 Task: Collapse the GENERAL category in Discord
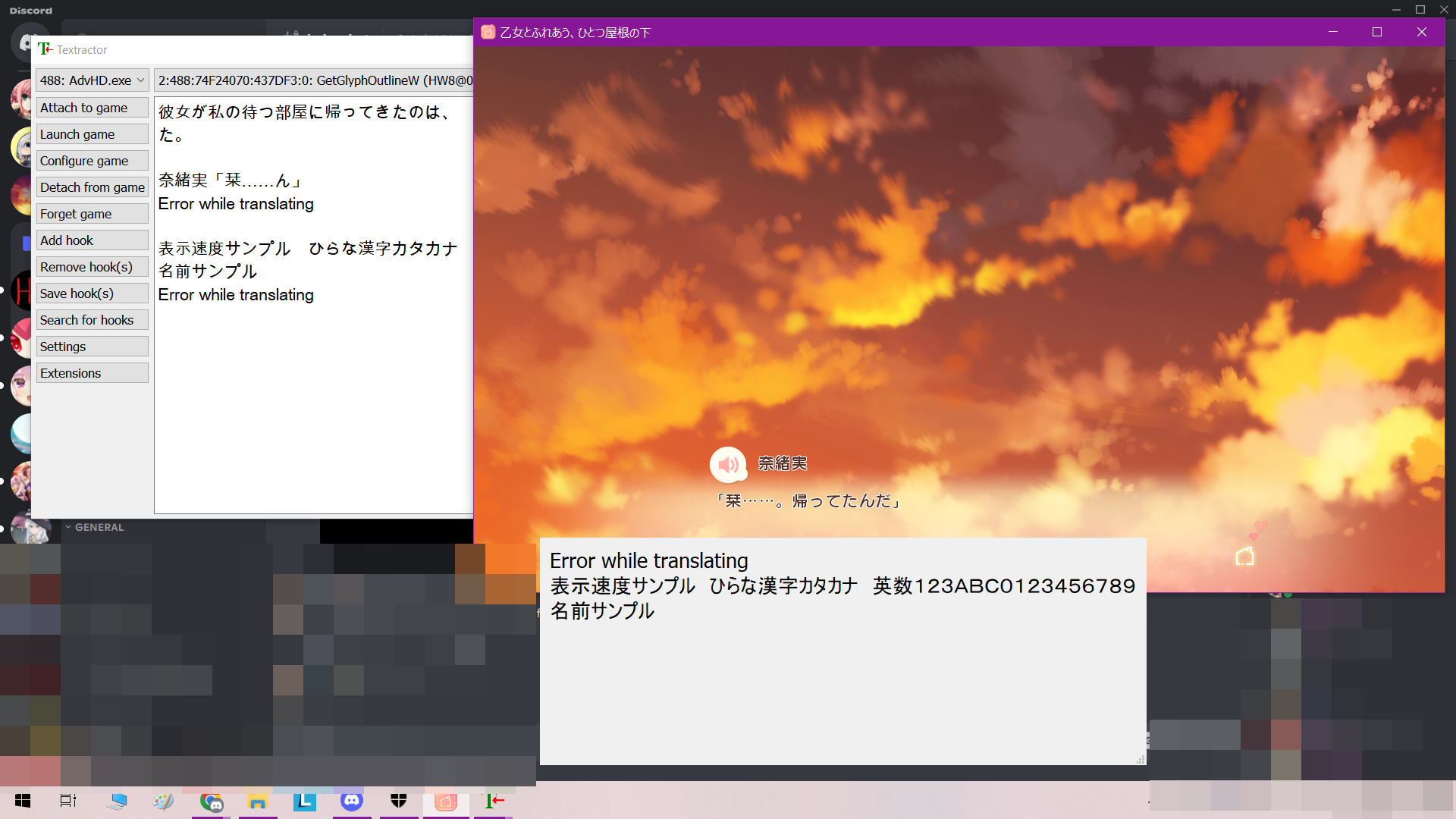(95, 526)
